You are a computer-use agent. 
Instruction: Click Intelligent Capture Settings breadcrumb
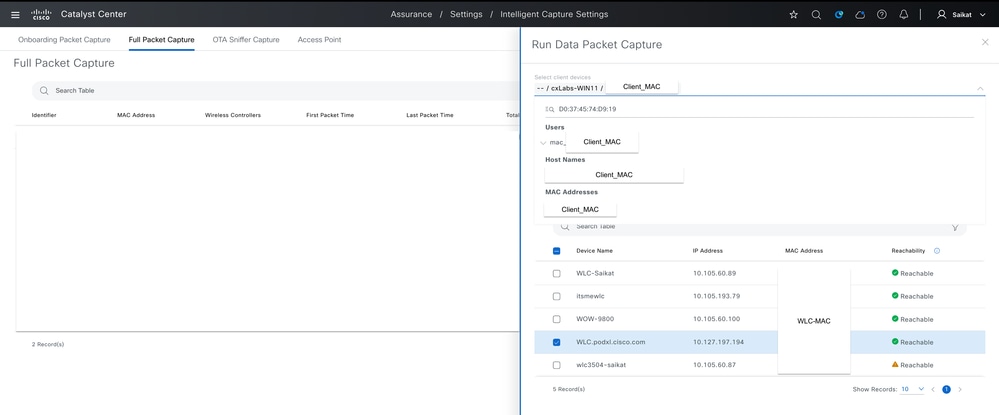tap(554, 14)
